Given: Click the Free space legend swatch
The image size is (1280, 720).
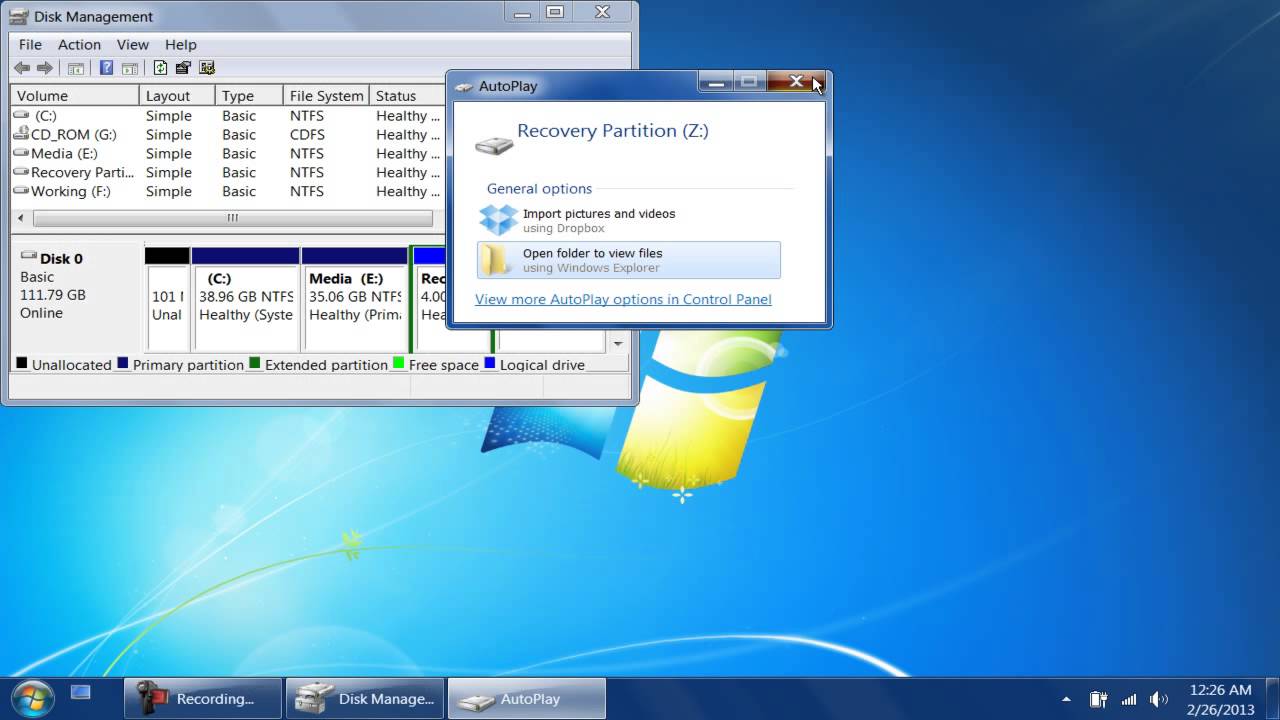Looking at the screenshot, I should pyautogui.click(x=399, y=363).
